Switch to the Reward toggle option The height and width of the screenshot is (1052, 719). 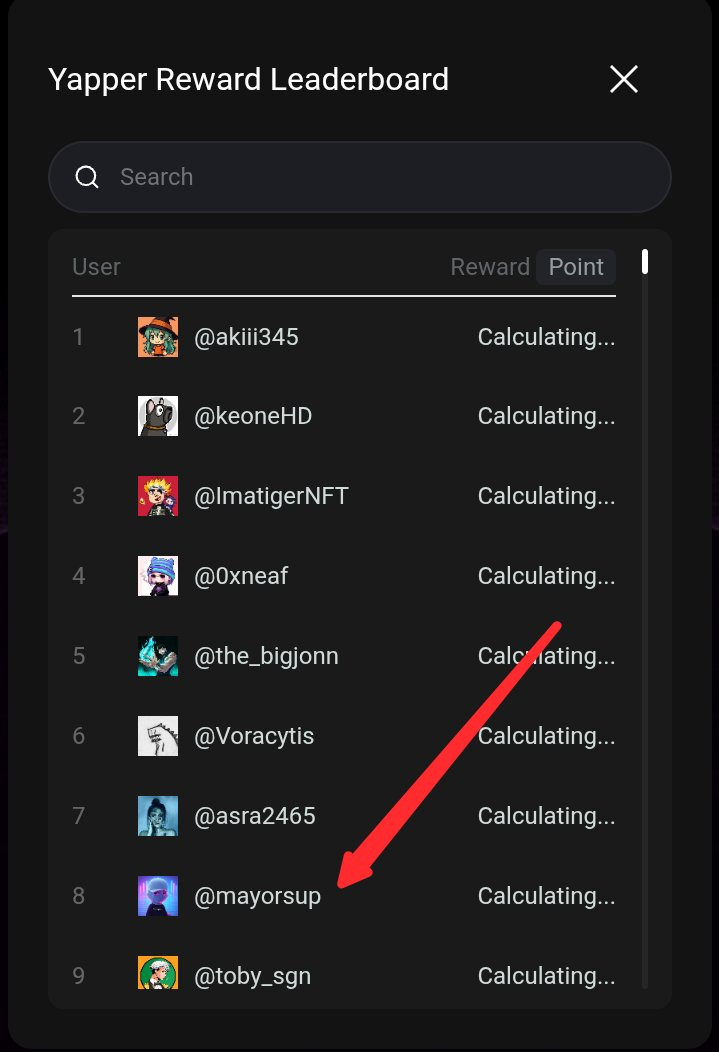490,267
